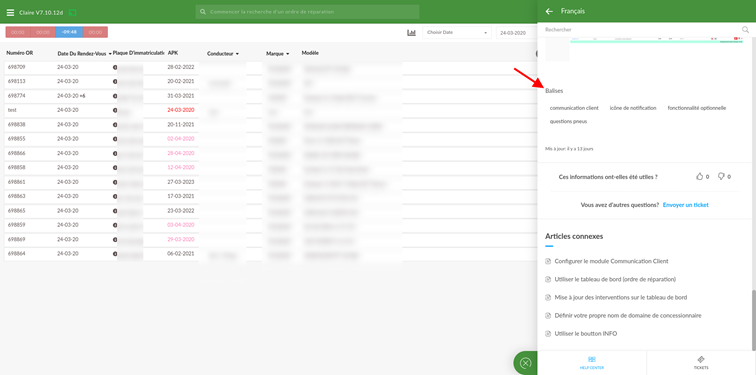Expand the Marque column filter

[x=287, y=54]
